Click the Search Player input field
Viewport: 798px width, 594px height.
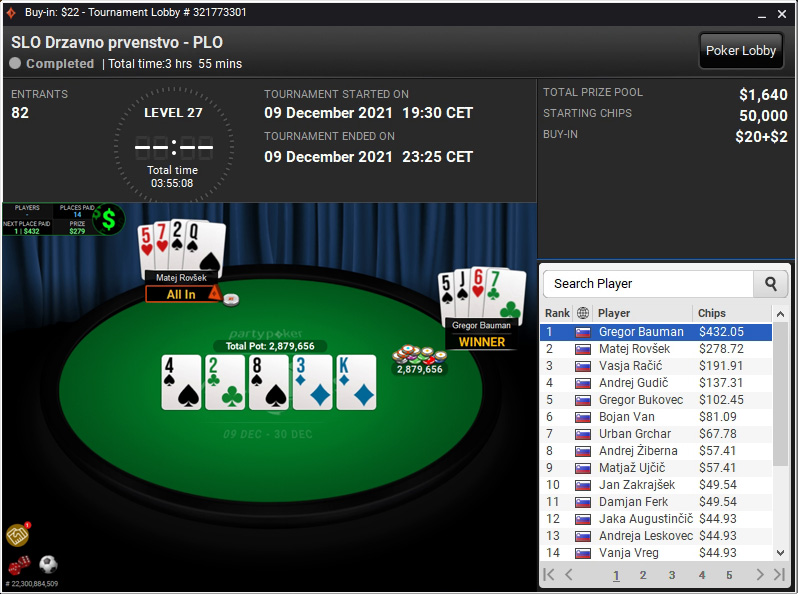[648, 284]
